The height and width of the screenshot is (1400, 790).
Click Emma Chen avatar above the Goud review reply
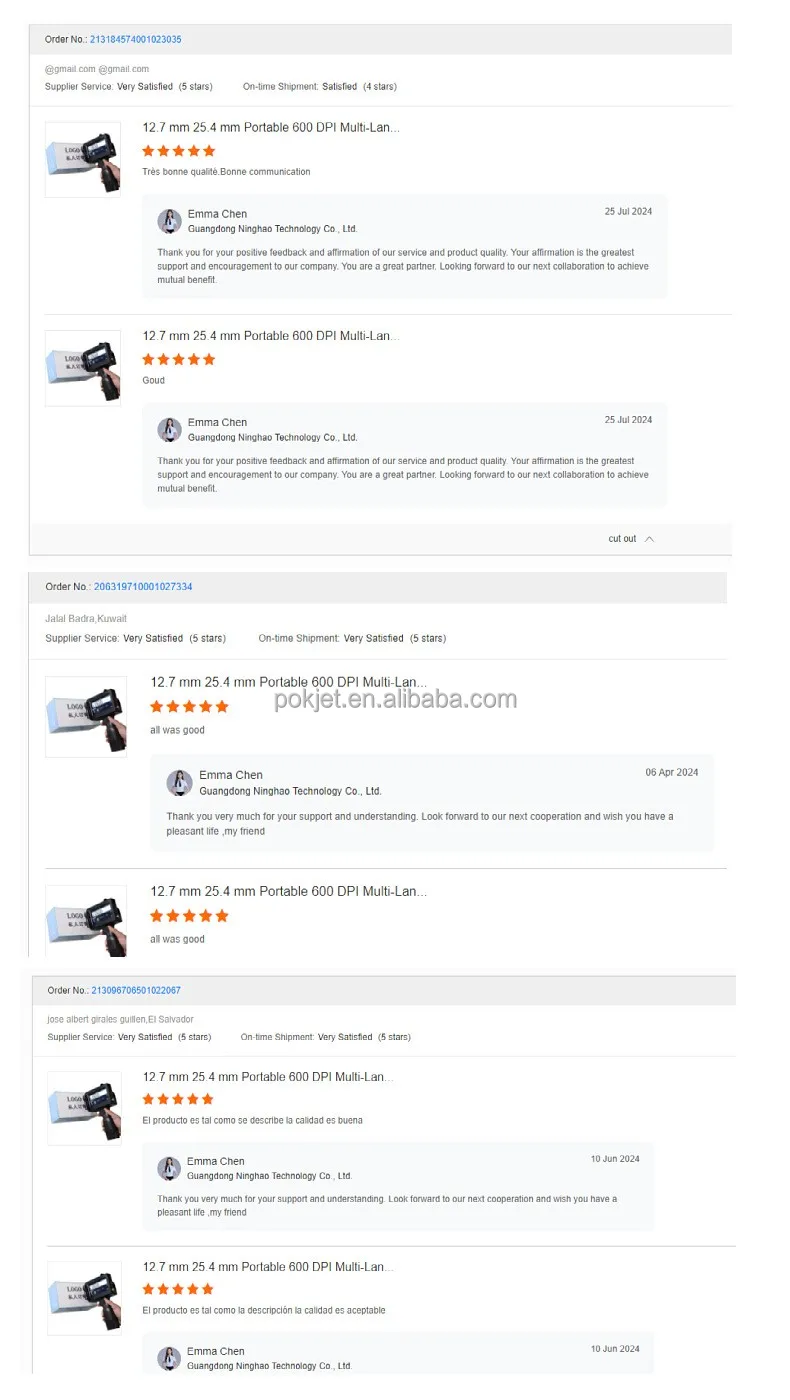tap(169, 430)
